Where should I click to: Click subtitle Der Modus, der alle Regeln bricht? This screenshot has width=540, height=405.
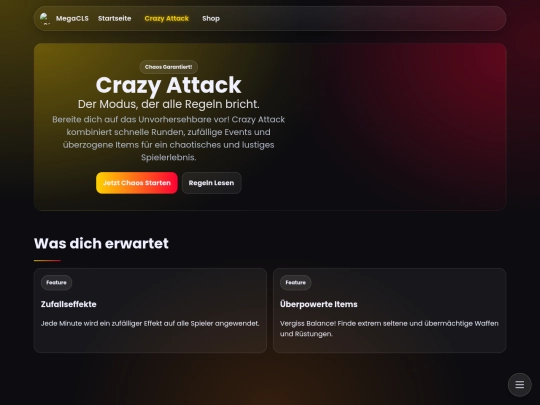(168, 104)
